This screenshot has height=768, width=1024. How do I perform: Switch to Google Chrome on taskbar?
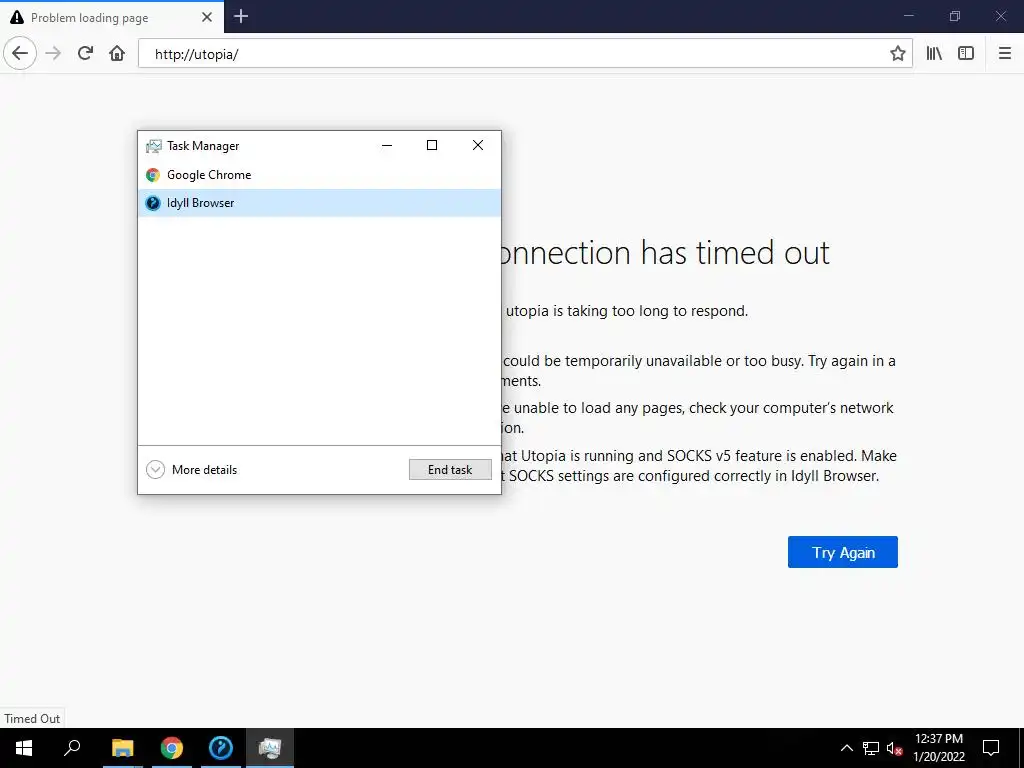point(172,748)
